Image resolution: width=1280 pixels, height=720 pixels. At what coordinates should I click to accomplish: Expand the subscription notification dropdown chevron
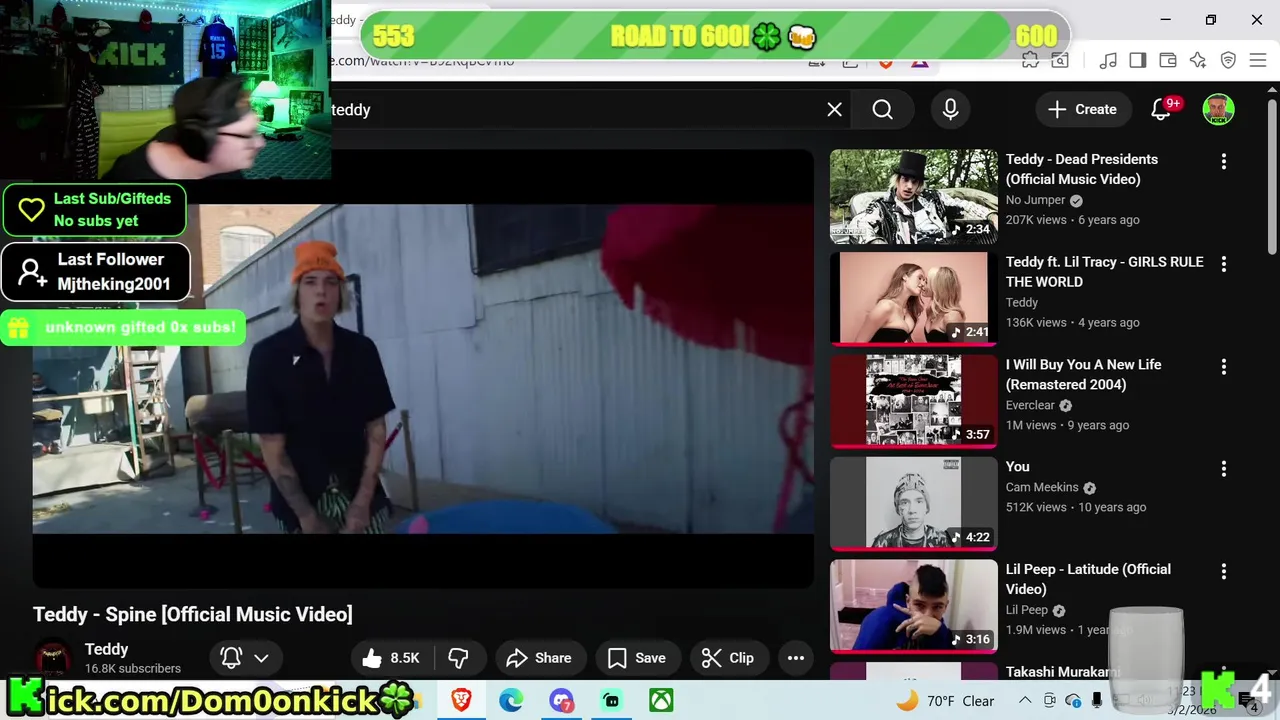tap(261, 658)
